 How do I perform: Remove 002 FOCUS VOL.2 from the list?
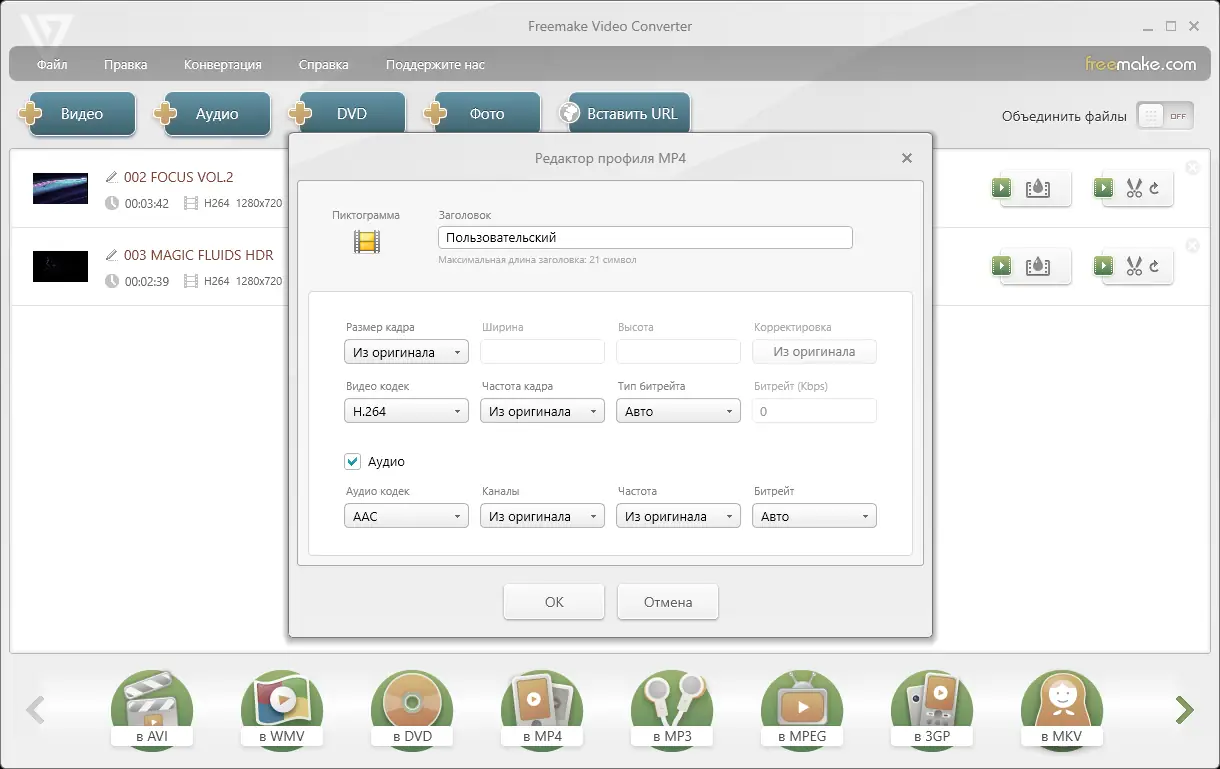point(1192,168)
